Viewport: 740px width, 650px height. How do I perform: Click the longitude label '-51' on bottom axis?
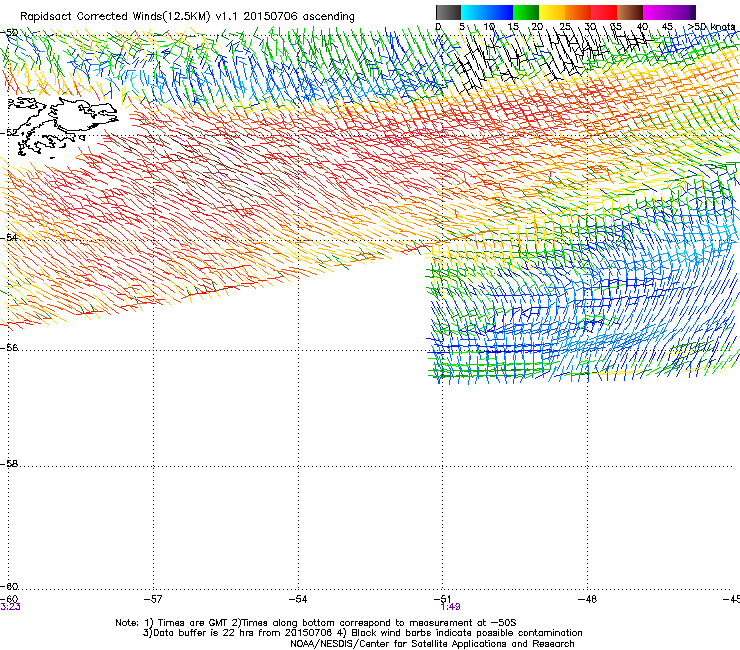[442, 598]
